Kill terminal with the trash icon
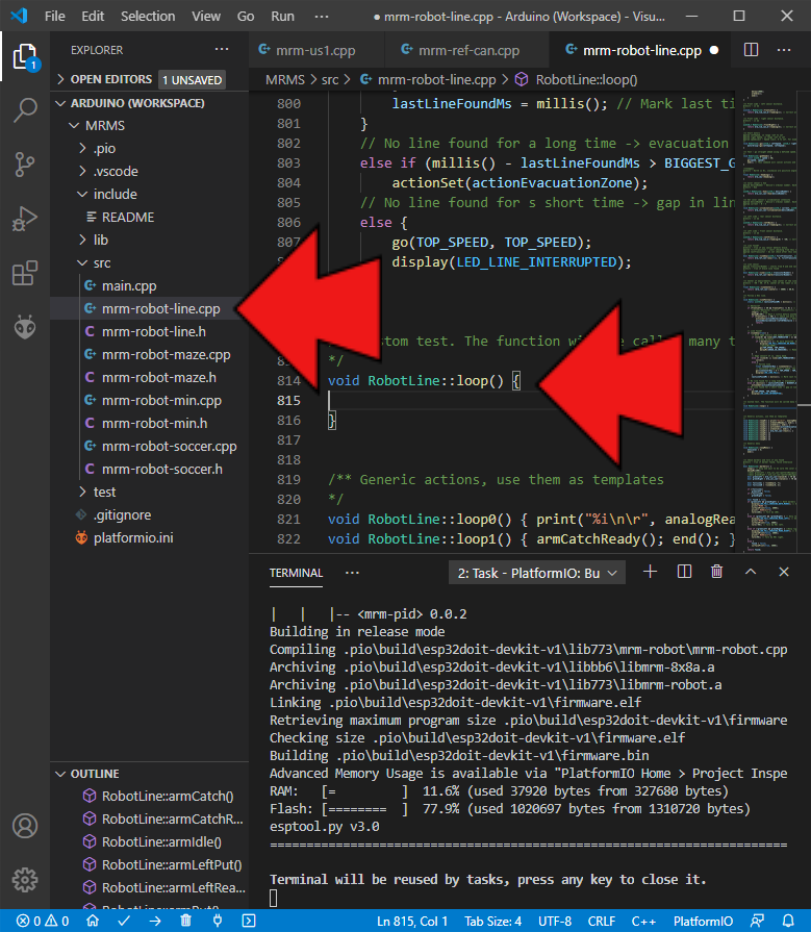The image size is (811, 932). click(x=717, y=572)
